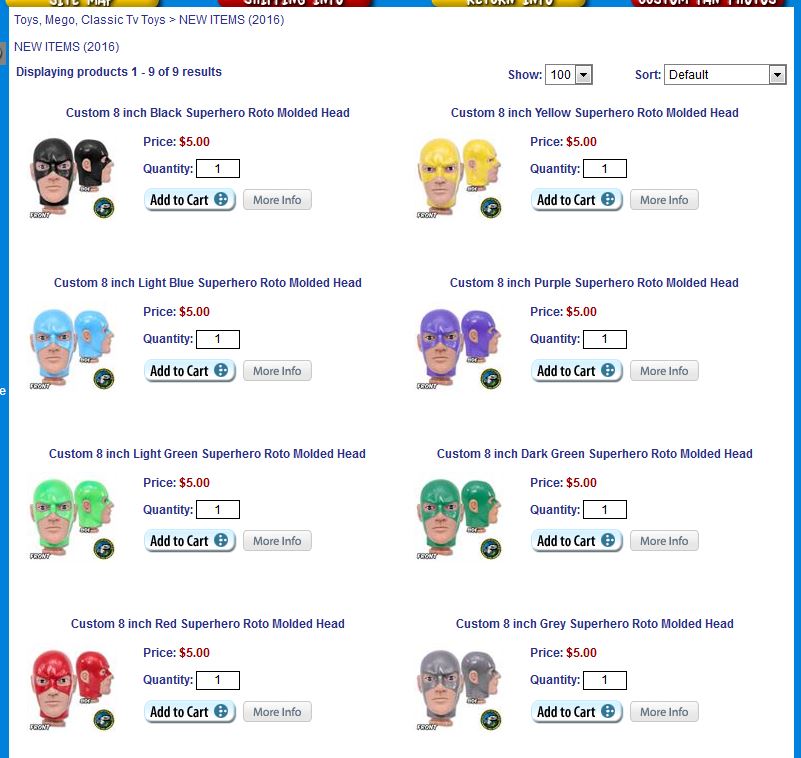Open More Info for Light Green head
The height and width of the screenshot is (758, 801).
tap(277, 541)
